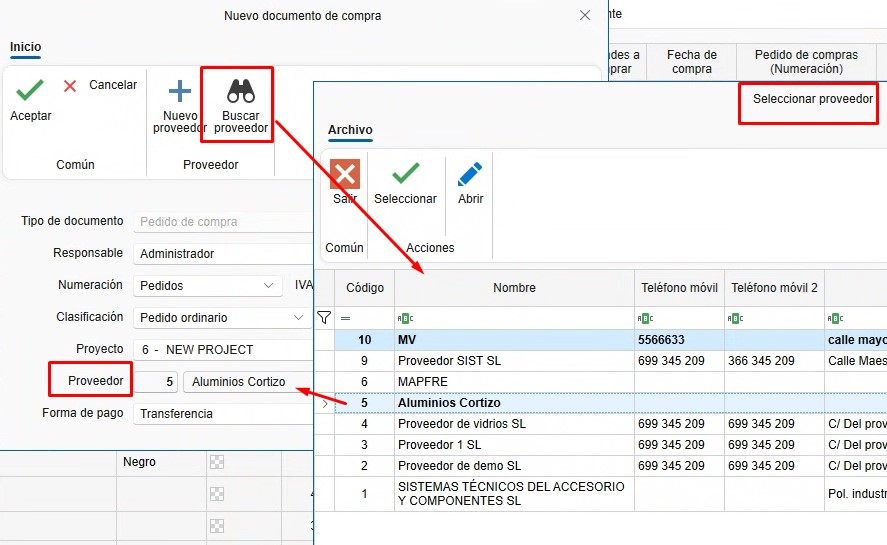Click the Responsable Administrador field

pyautogui.click(x=223, y=254)
